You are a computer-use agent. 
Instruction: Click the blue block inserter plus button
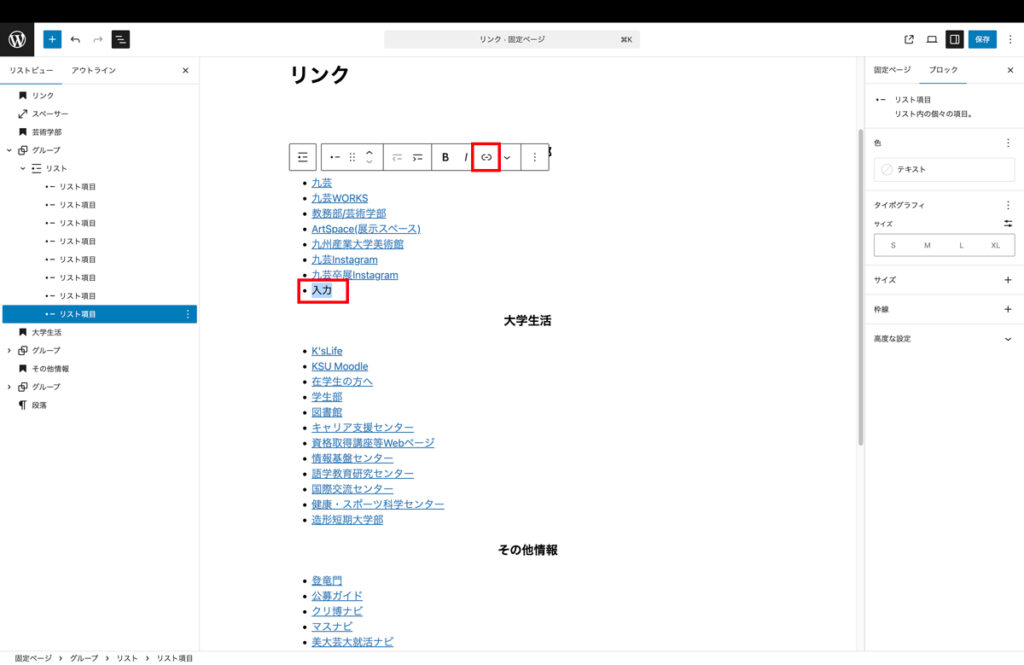coord(52,39)
